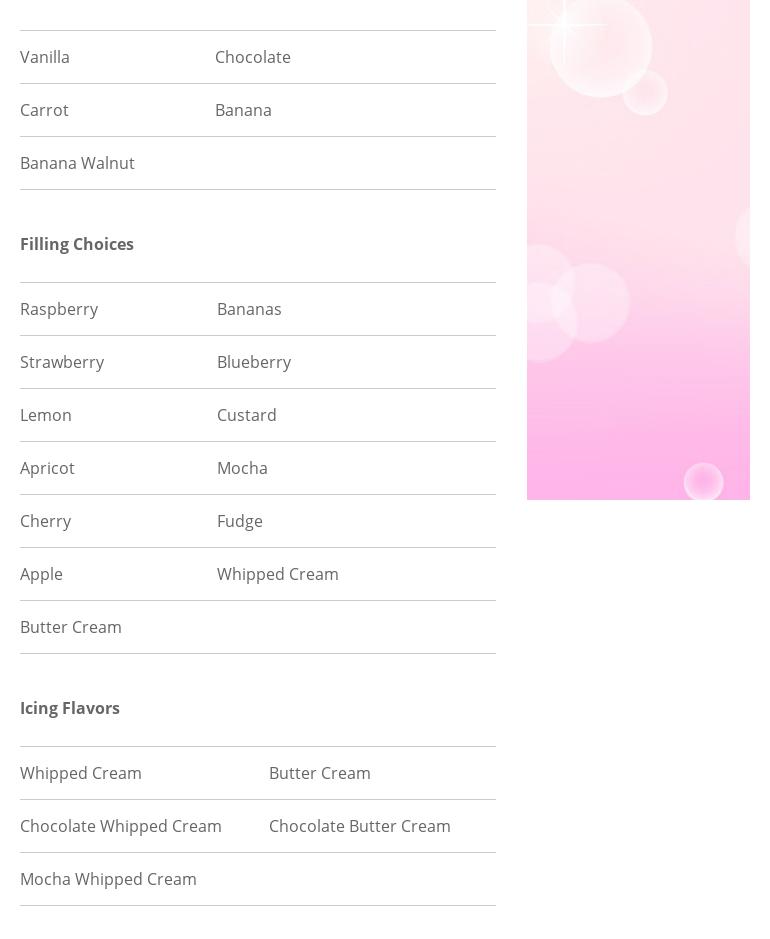Click the pink bubble sidebar image
This screenshot has height=939, width=770.
tap(638, 250)
